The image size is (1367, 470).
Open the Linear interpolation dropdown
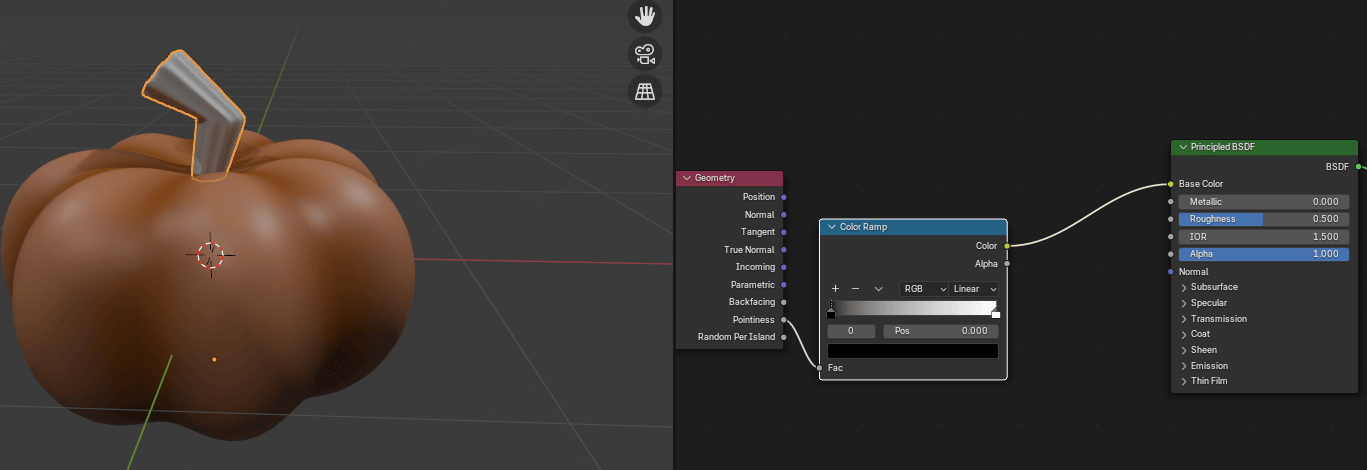pos(974,288)
